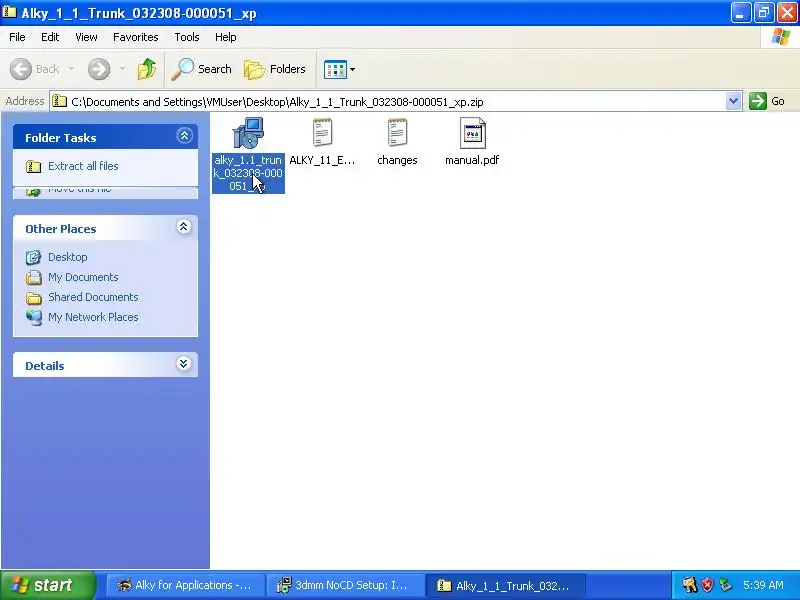Toggle the Folders pane button
The height and width of the screenshot is (600, 800).
(275, 69)
